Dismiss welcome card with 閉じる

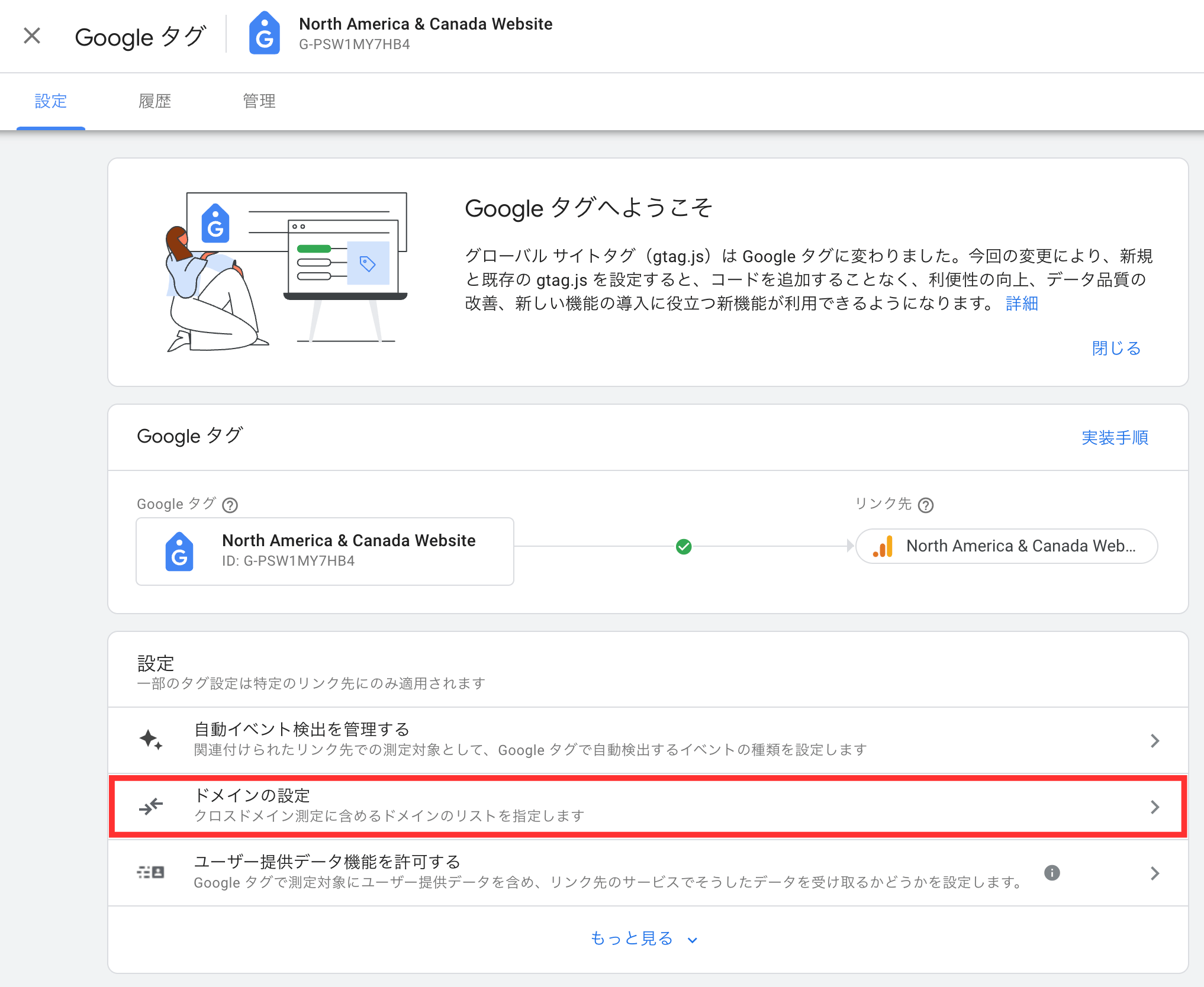pyautogui.click(x=1116, y=348)
